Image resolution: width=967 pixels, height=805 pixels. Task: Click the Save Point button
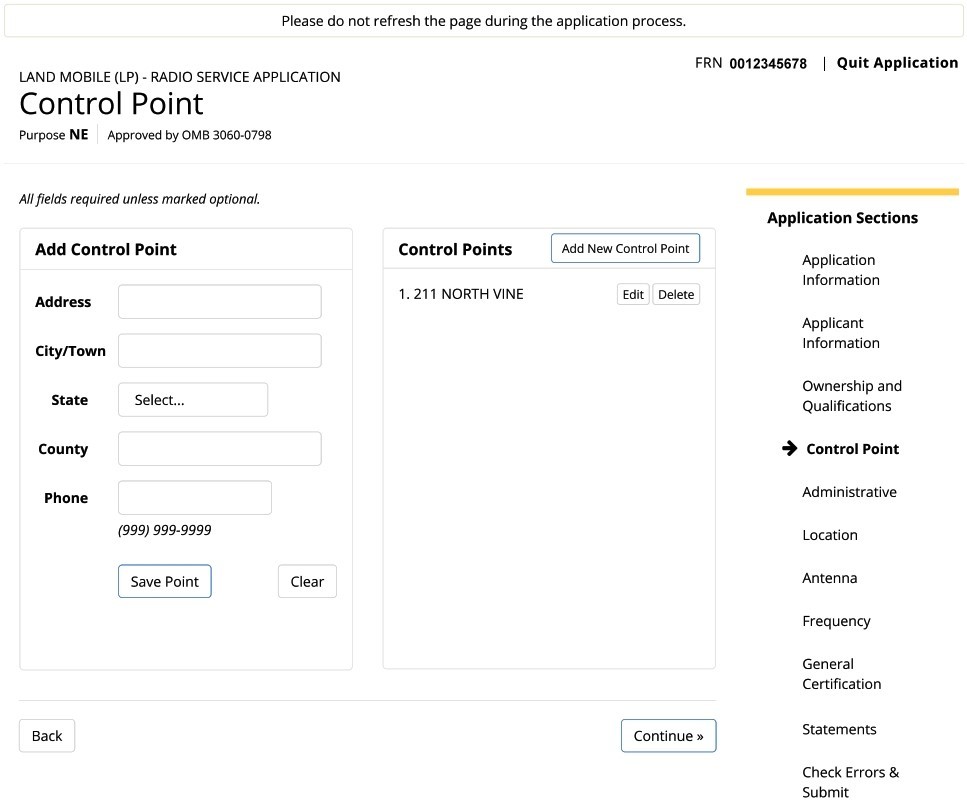pos(165,581)
